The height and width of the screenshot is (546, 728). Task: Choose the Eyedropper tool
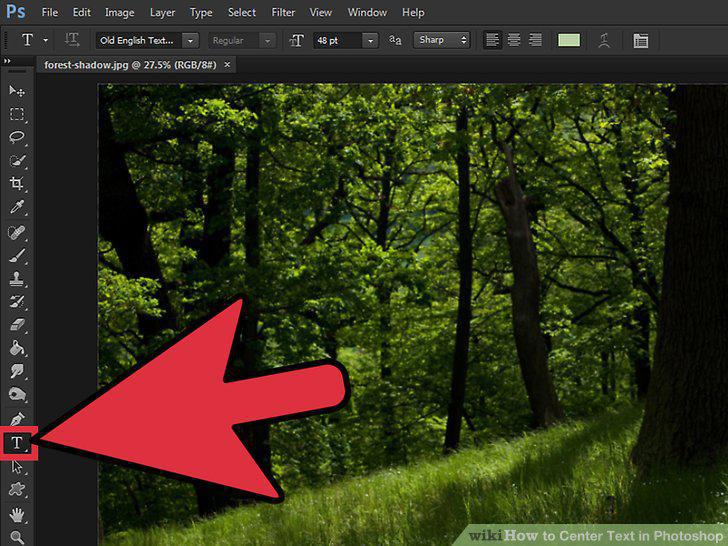(x=17, y=207)
